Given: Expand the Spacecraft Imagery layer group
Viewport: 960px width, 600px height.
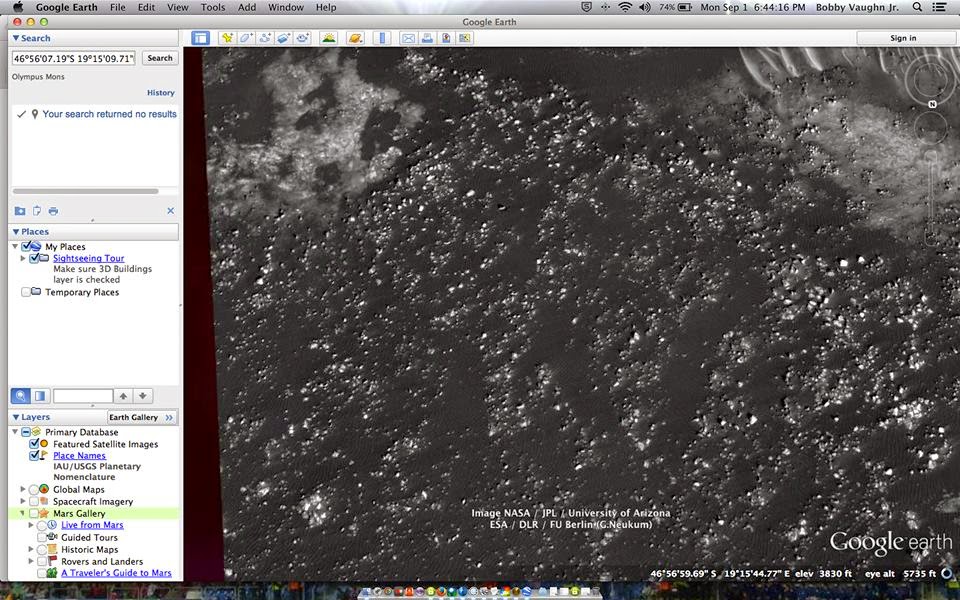Looking at the screenshot, I should (x=23, y=501).
